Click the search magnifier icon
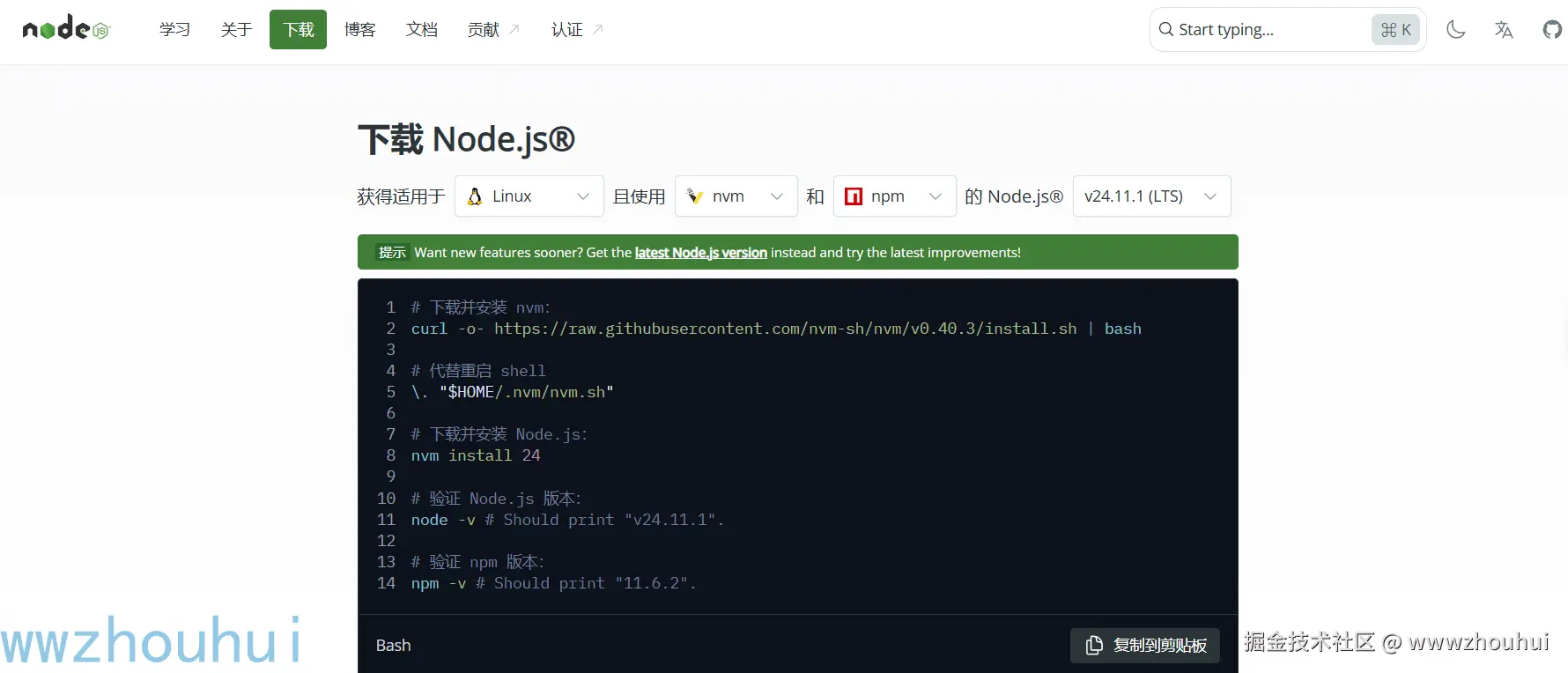Screen dimensions: 1568x673 pyautogui.click(x=1166, y=29)
